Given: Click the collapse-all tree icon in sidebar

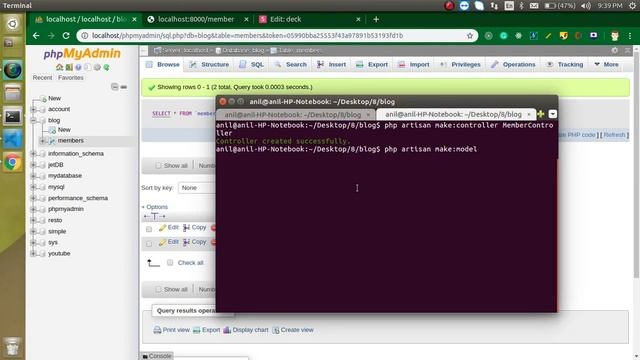Looking at the screenshot, I should 115,87.
